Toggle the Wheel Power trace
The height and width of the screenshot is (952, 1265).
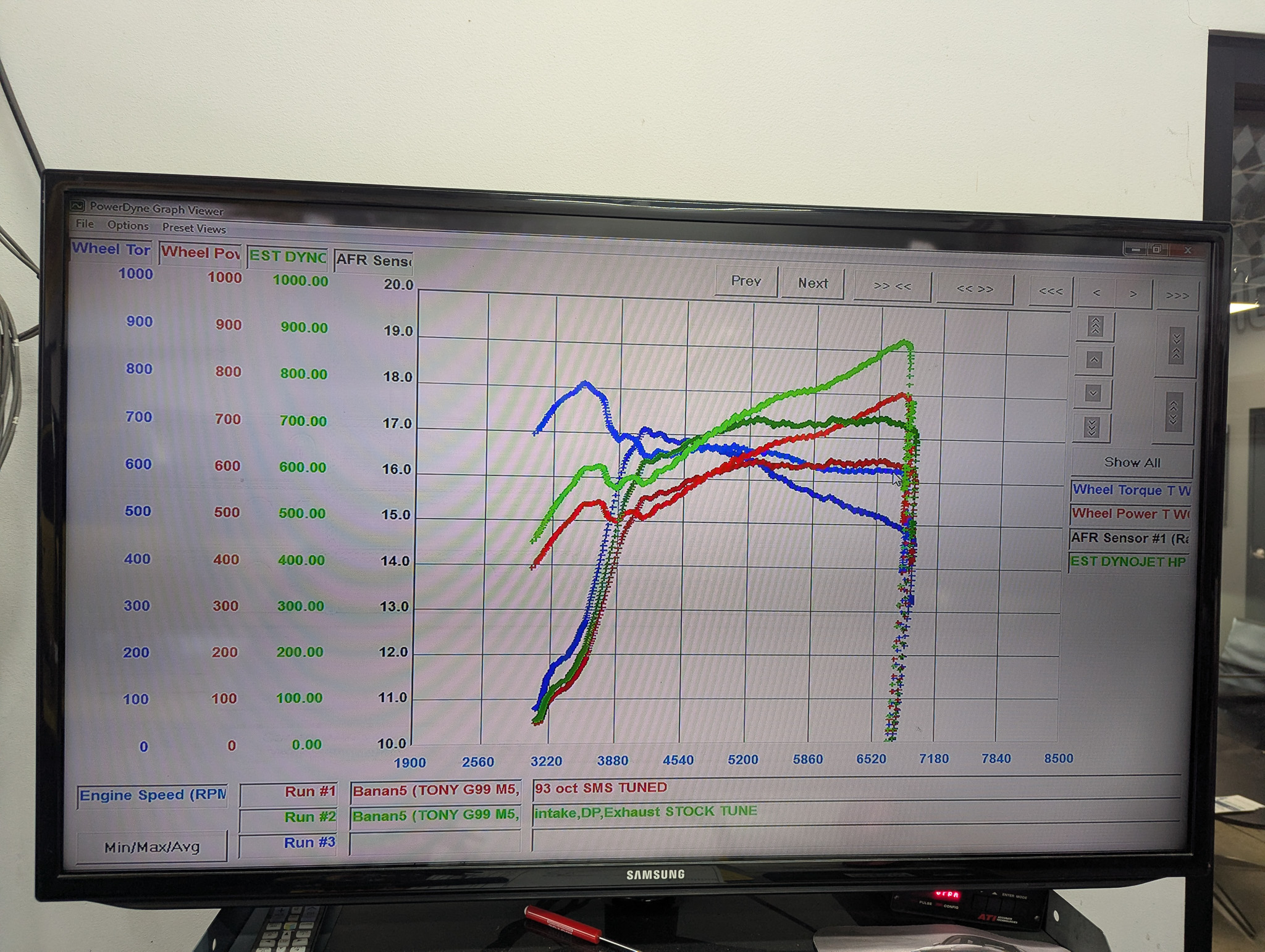point(1129,514)
